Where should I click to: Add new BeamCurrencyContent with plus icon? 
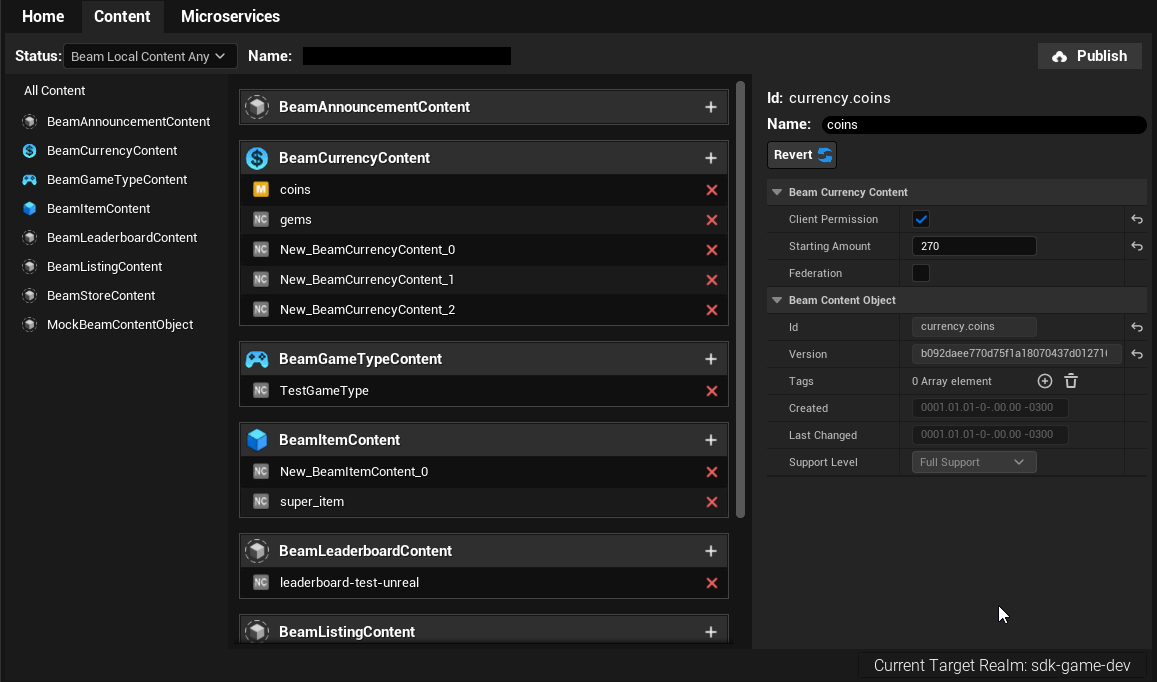tap(711, 158)
